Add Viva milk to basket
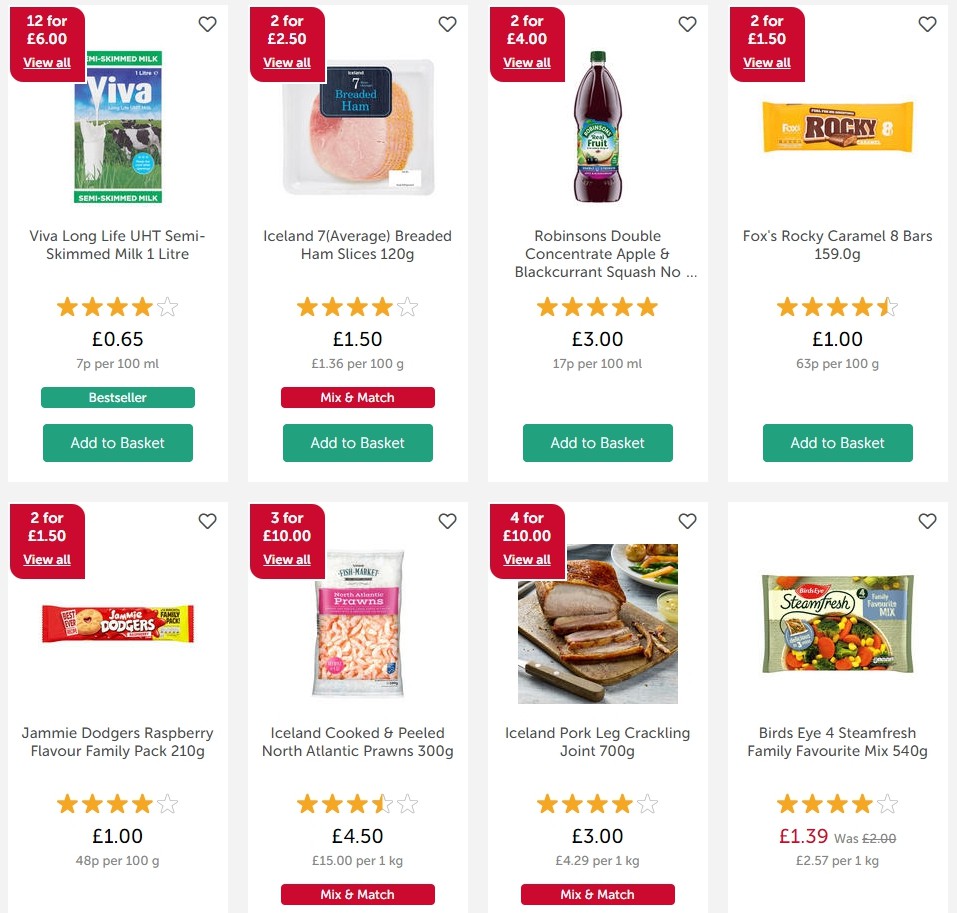Viewport: 957px width, 913px height. [117, 443]
